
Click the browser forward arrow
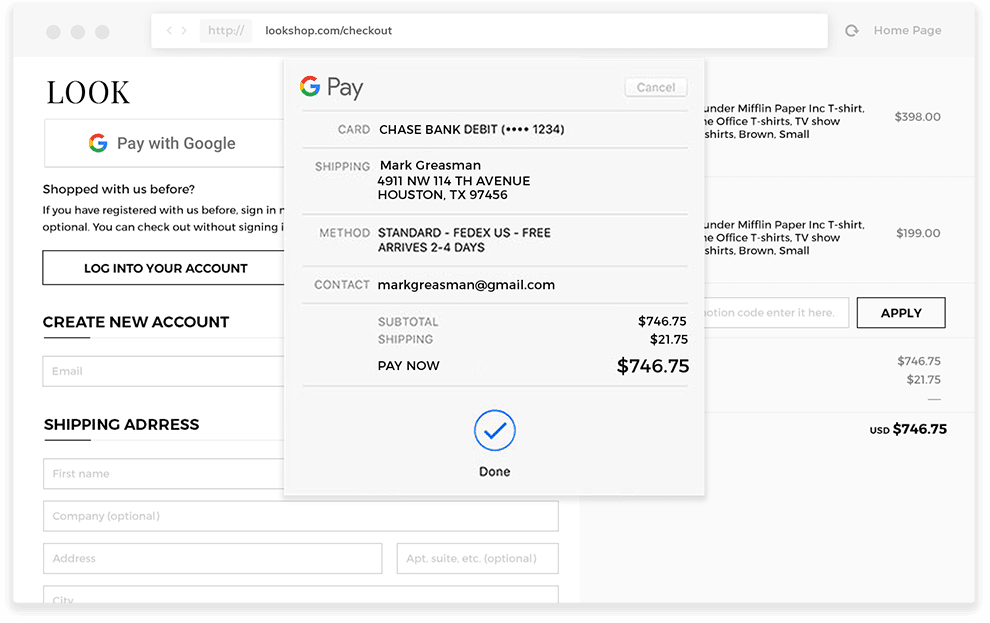[x=184, y=31]
